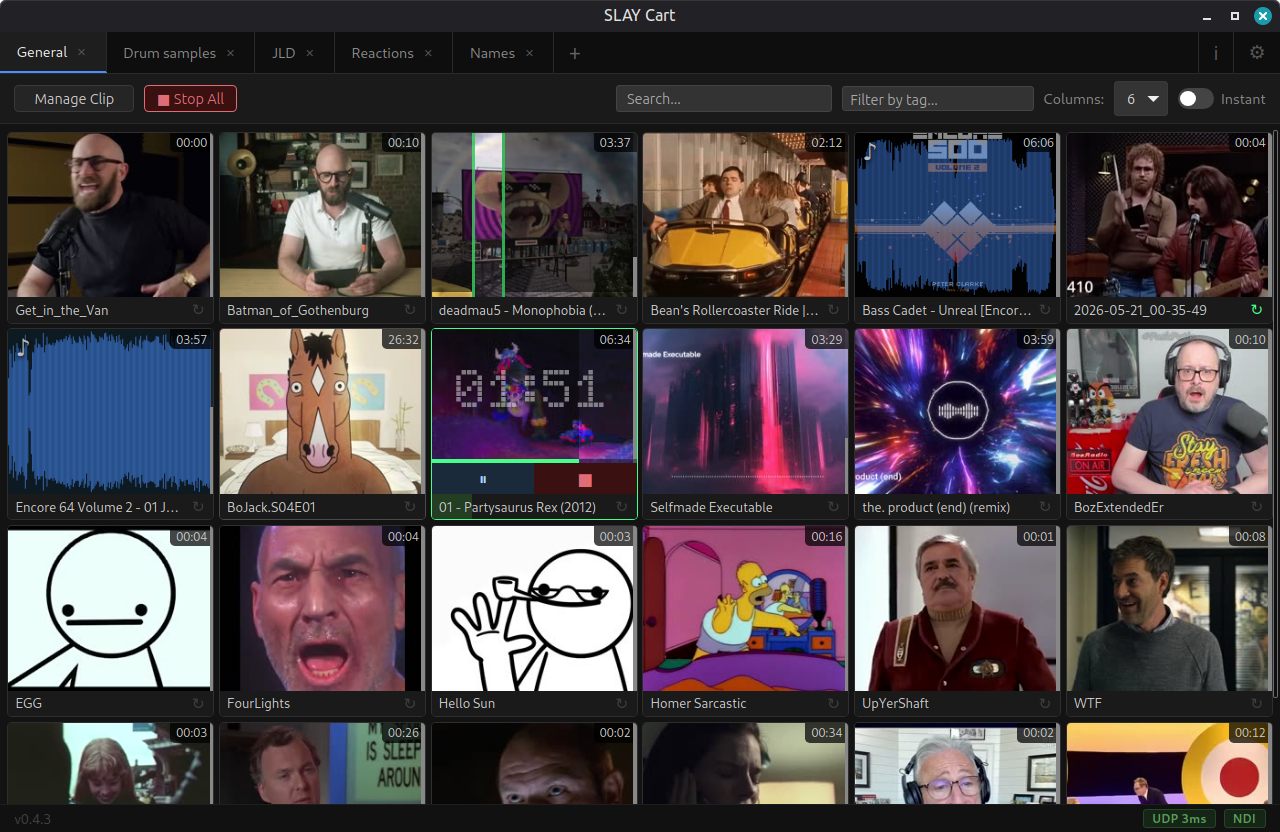The image size is (1280, 832).
Task: Toggle loop on Homer Sarcastic clip
Action: [x=833, y=703]
